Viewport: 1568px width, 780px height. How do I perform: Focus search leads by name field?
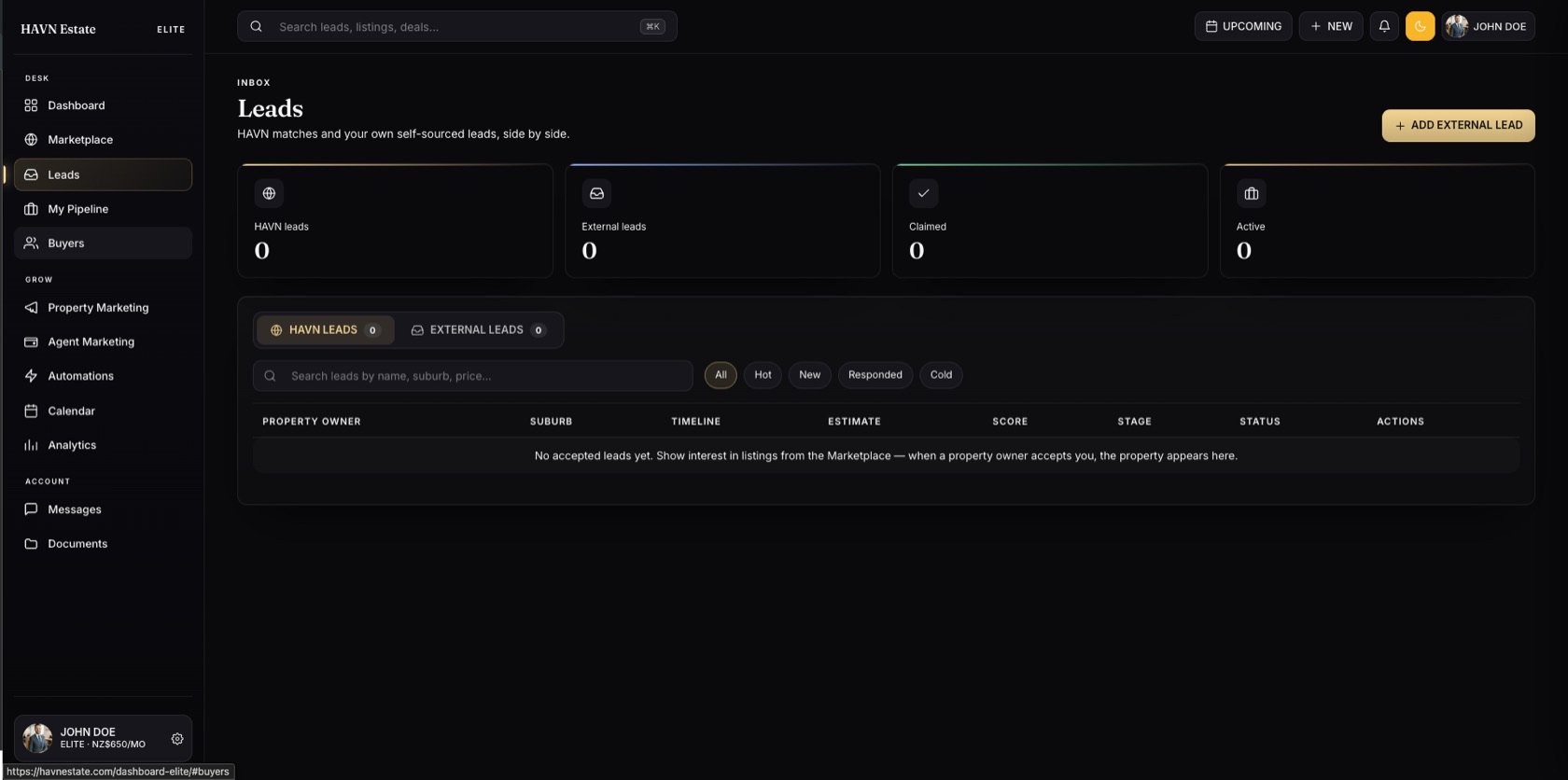473,376
